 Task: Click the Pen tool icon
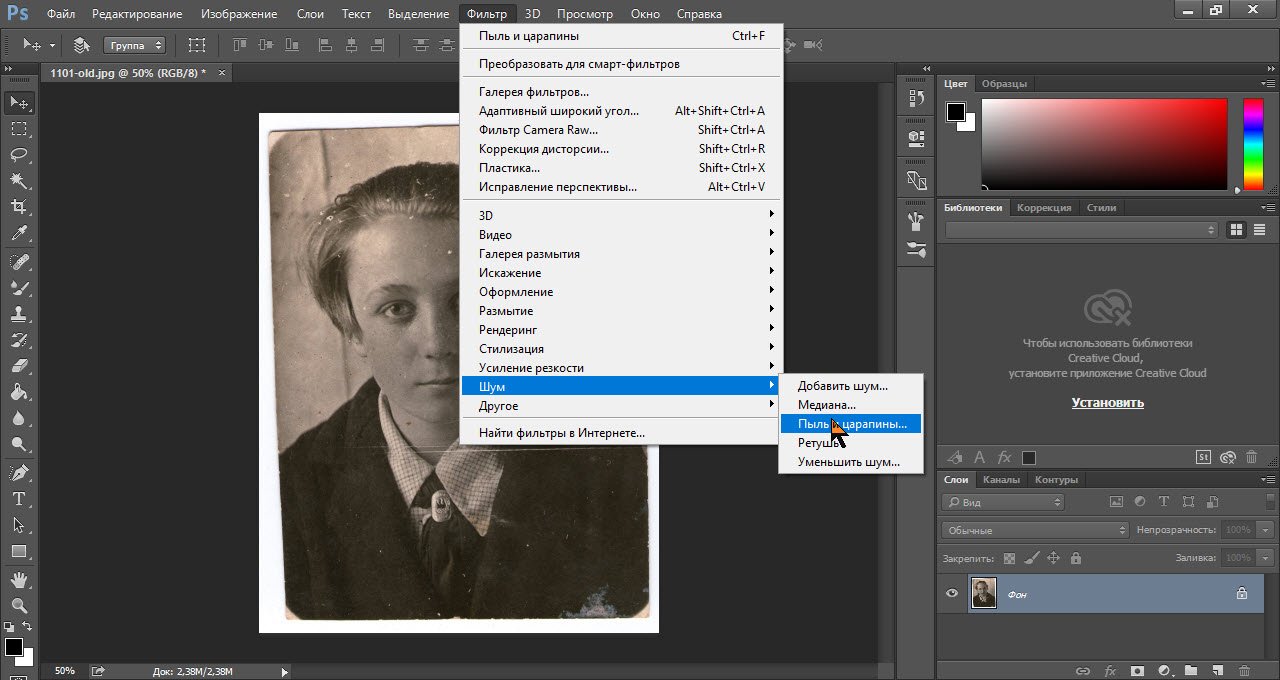pyautogui.click(x=18, y=472)
